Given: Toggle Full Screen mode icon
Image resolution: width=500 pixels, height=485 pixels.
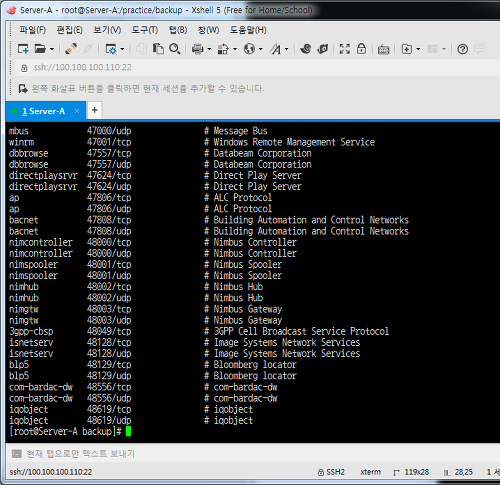Looking at the screenshot, I should point(345,49).
